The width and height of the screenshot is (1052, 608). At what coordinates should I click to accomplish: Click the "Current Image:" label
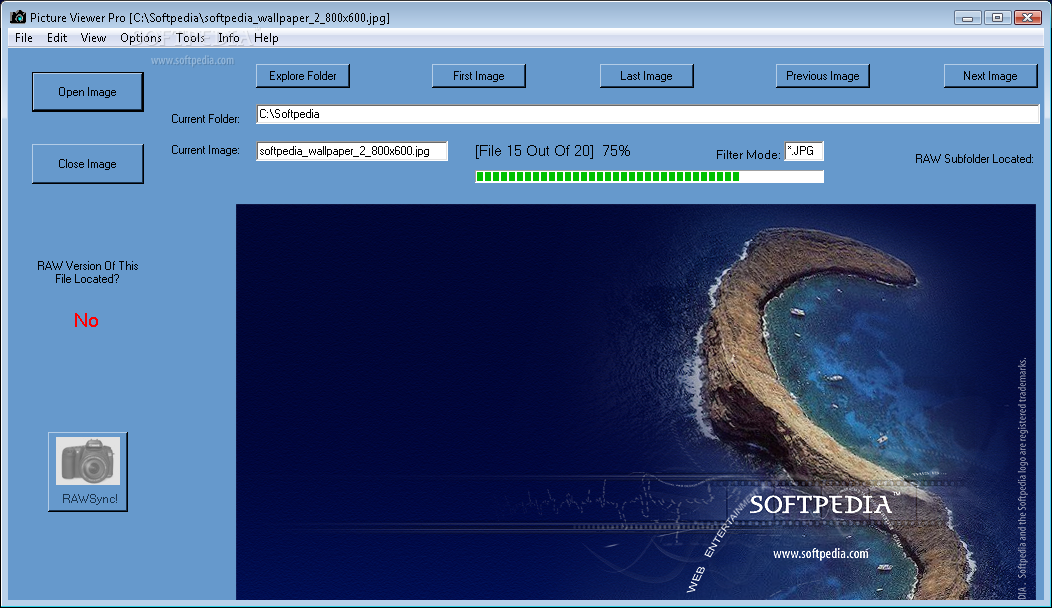205,150
